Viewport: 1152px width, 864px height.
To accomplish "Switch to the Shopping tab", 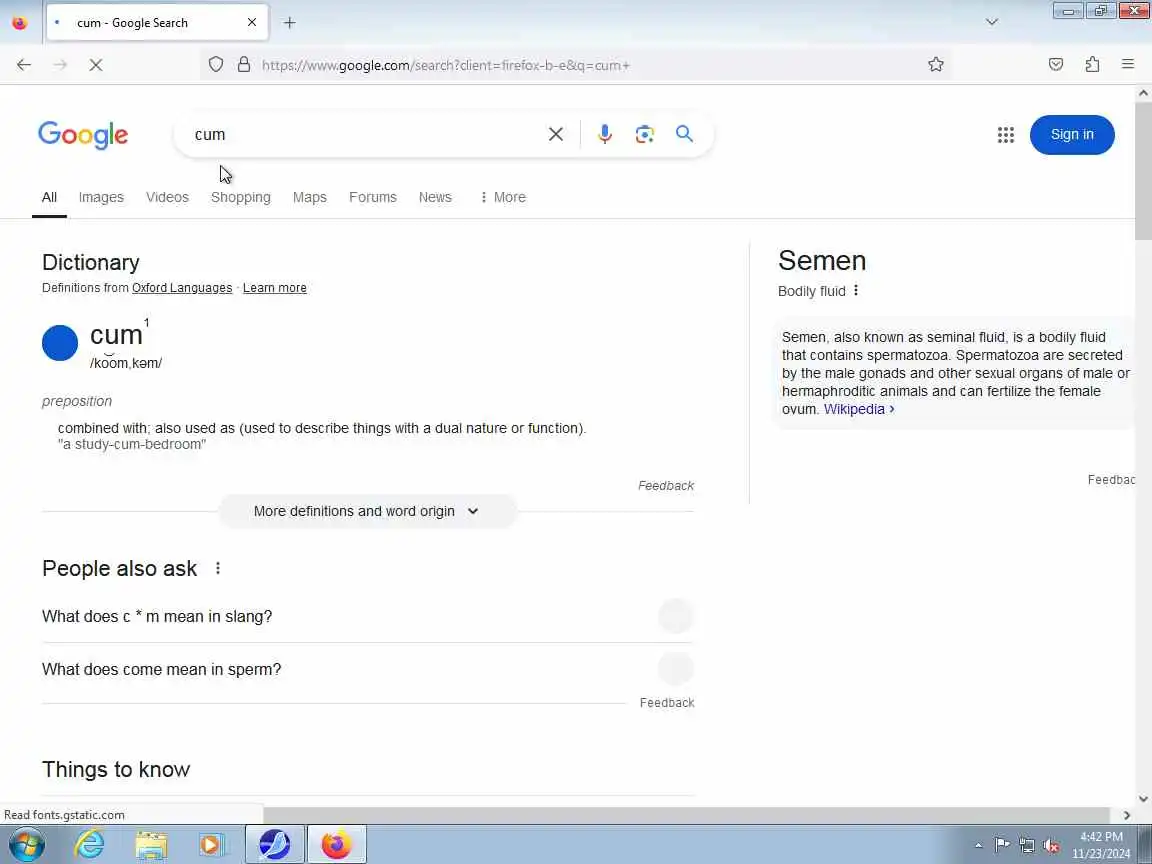I will [241, 197].
